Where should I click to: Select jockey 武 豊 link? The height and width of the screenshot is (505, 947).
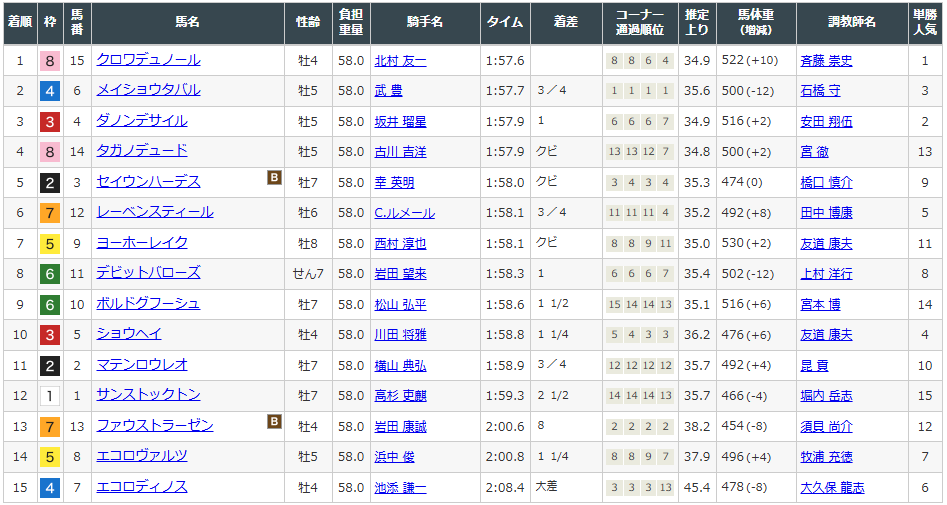tap(388, 91)
